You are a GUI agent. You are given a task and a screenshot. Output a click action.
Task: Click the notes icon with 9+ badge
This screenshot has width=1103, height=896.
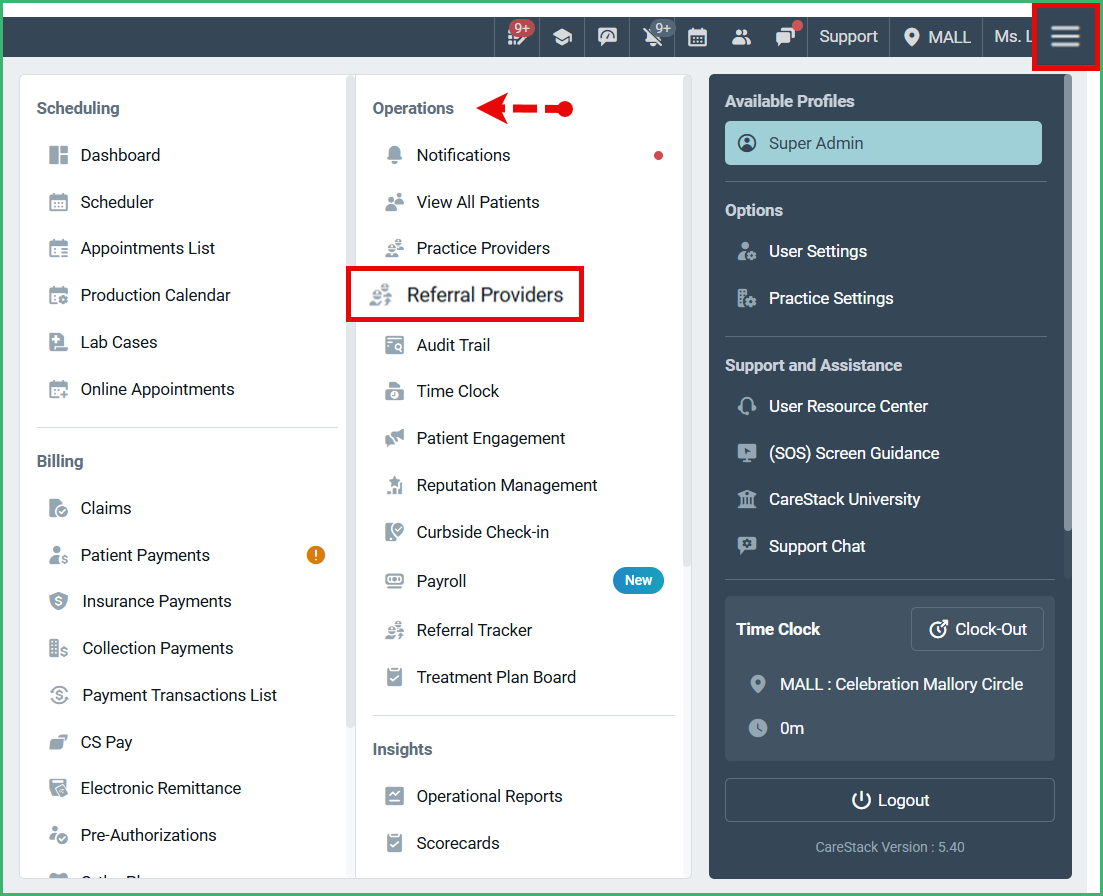[518, 37]
